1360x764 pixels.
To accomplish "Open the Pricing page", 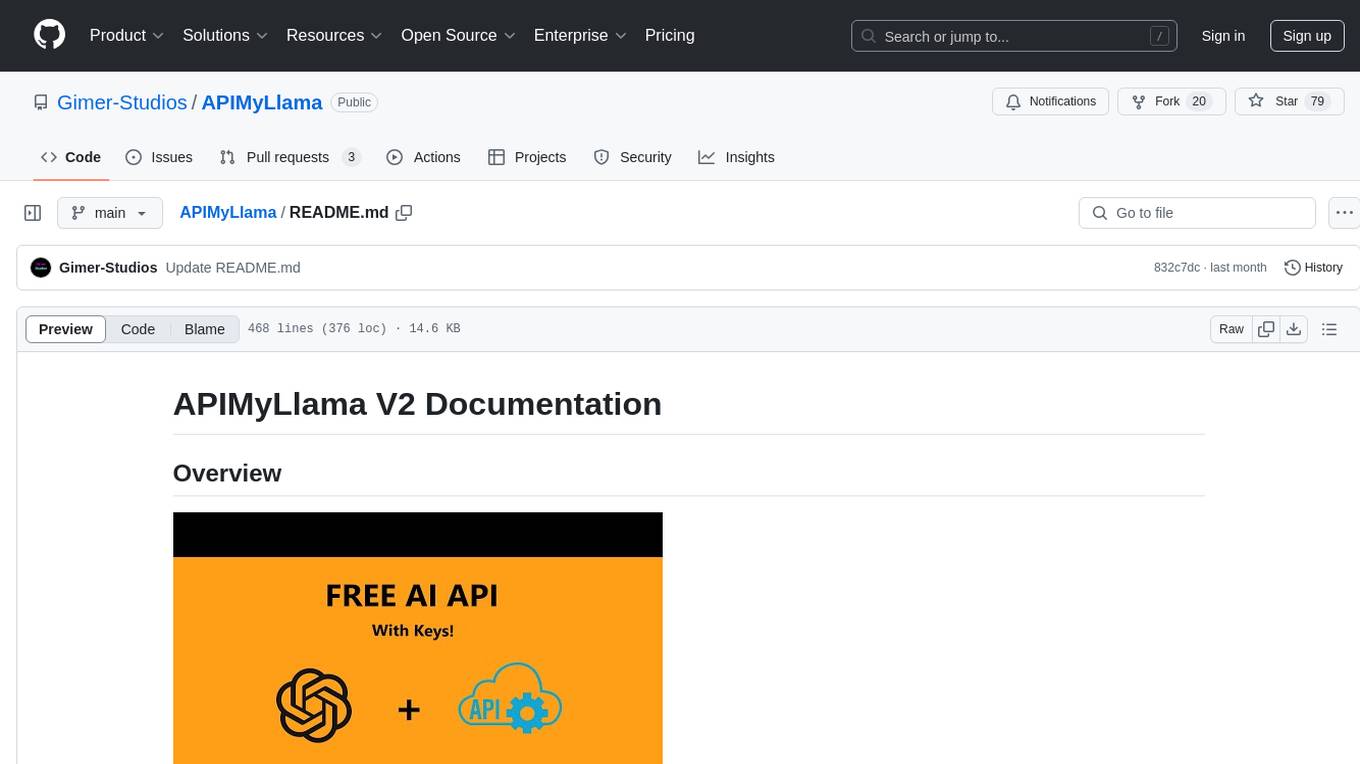I will [x=670, y=35].
